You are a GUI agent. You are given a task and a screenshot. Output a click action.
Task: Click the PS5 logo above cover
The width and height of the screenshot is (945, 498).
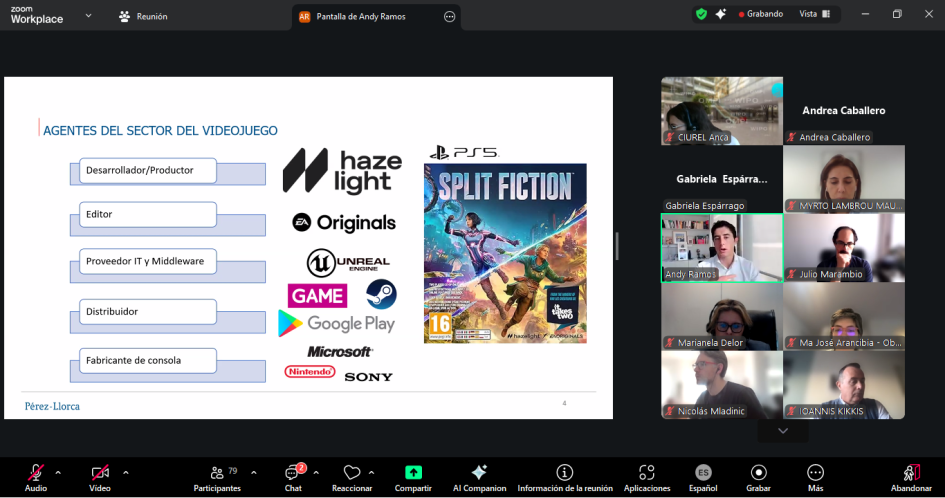tap(464, 153)
